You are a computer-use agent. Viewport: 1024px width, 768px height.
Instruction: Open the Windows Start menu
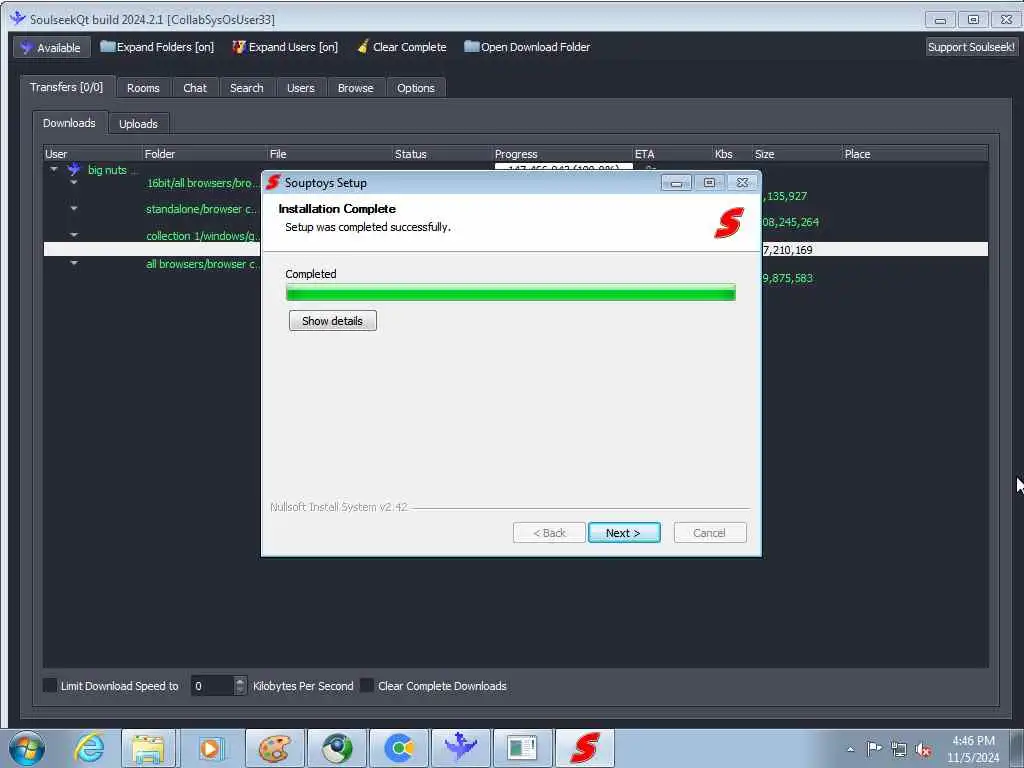coord(27,748)
